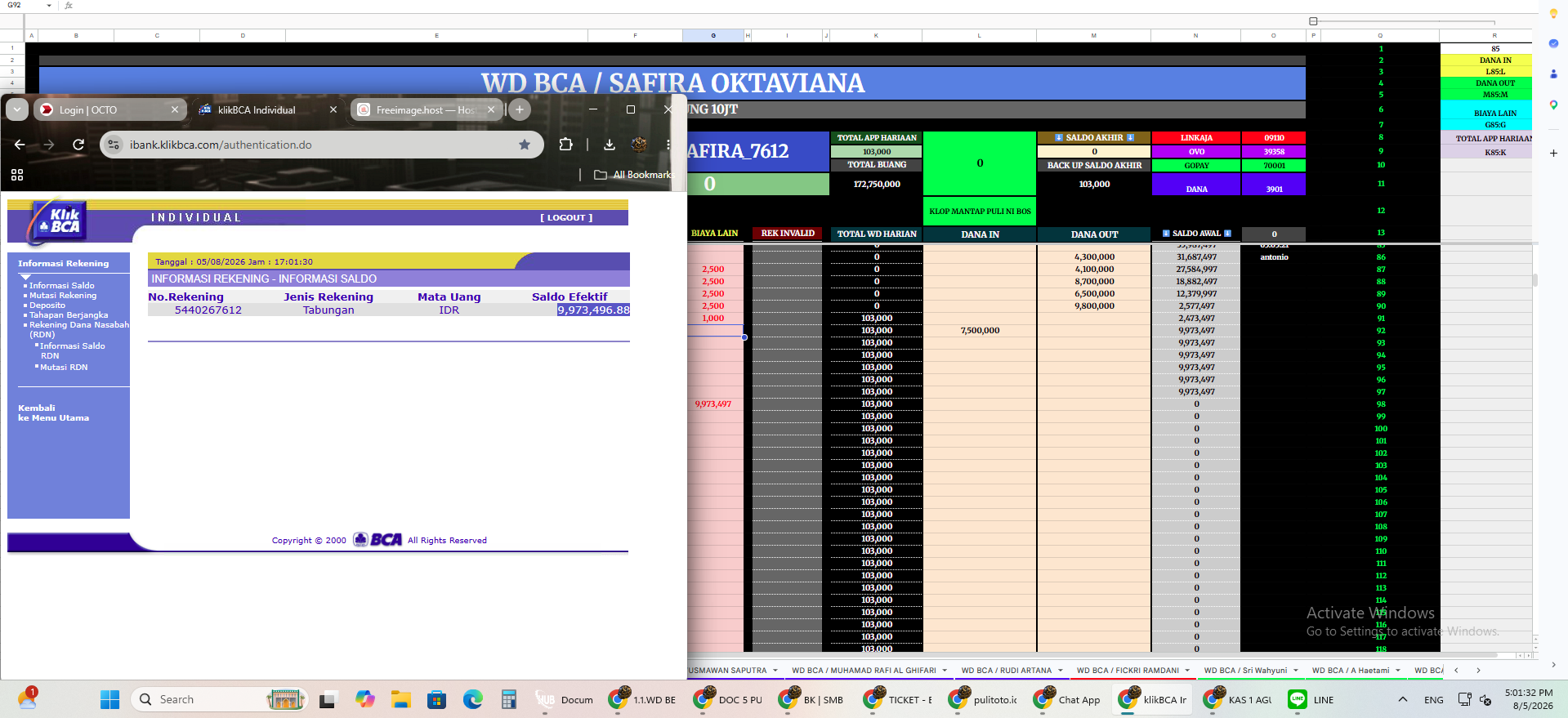Open the Chrome tab search dropdown arrow
Image resolution: width=1568 pixels, height=718 pixels.
point(17,109)
